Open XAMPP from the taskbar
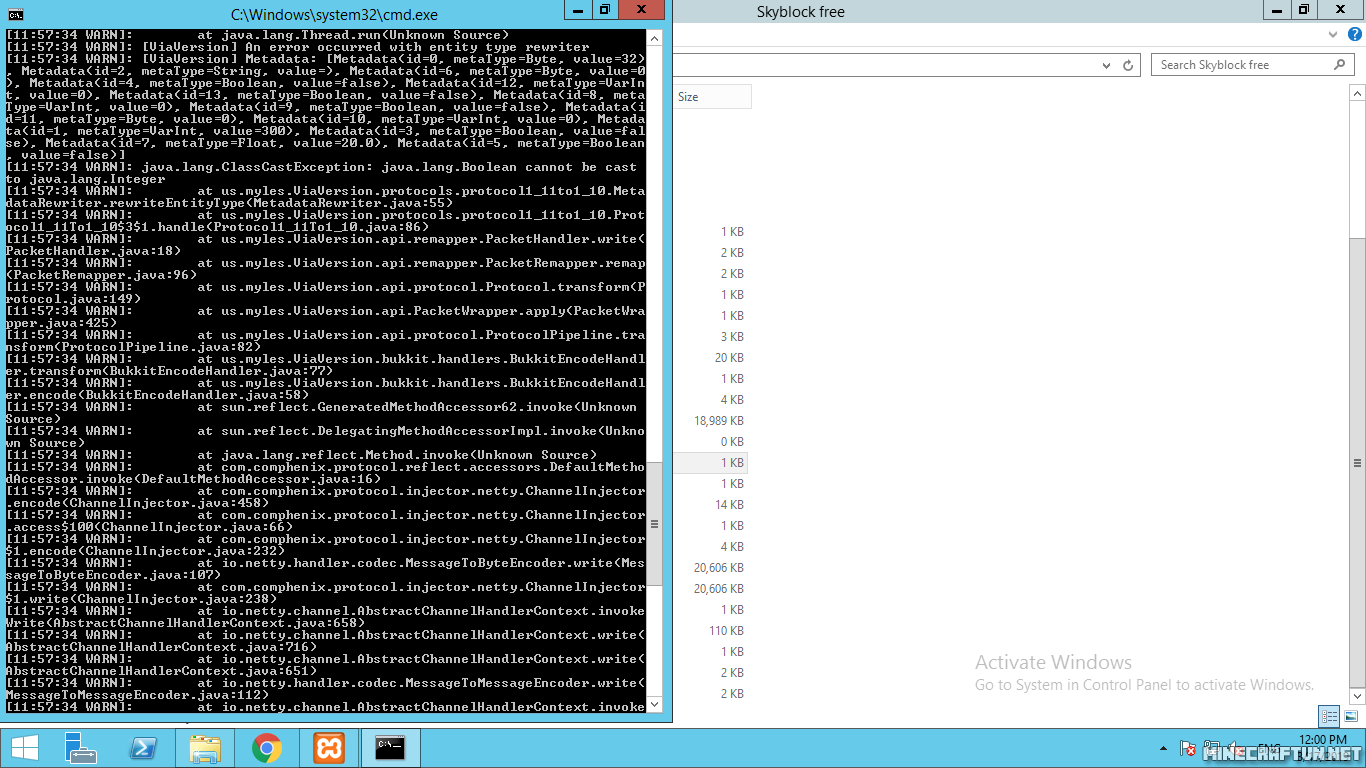1366x768 pixels. point(329,748)
